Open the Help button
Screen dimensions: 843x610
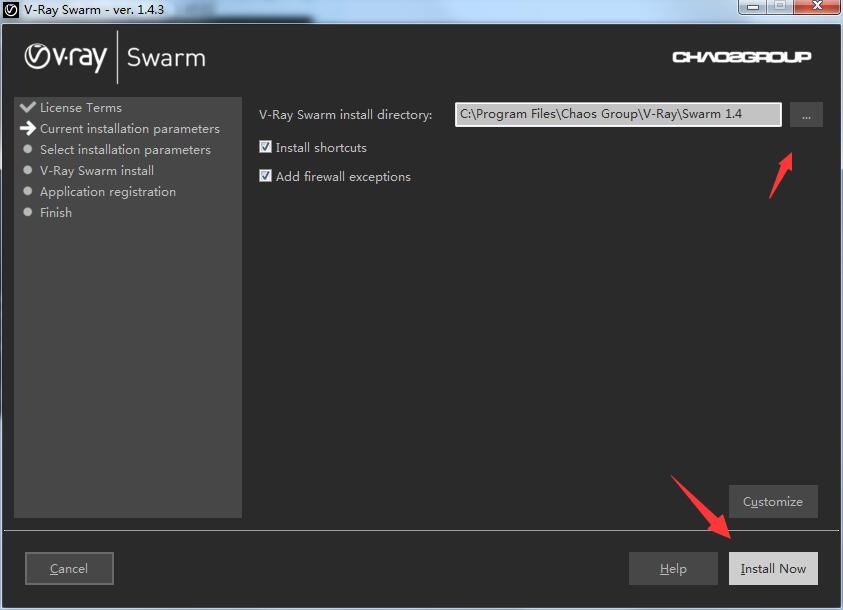point(673,568)
